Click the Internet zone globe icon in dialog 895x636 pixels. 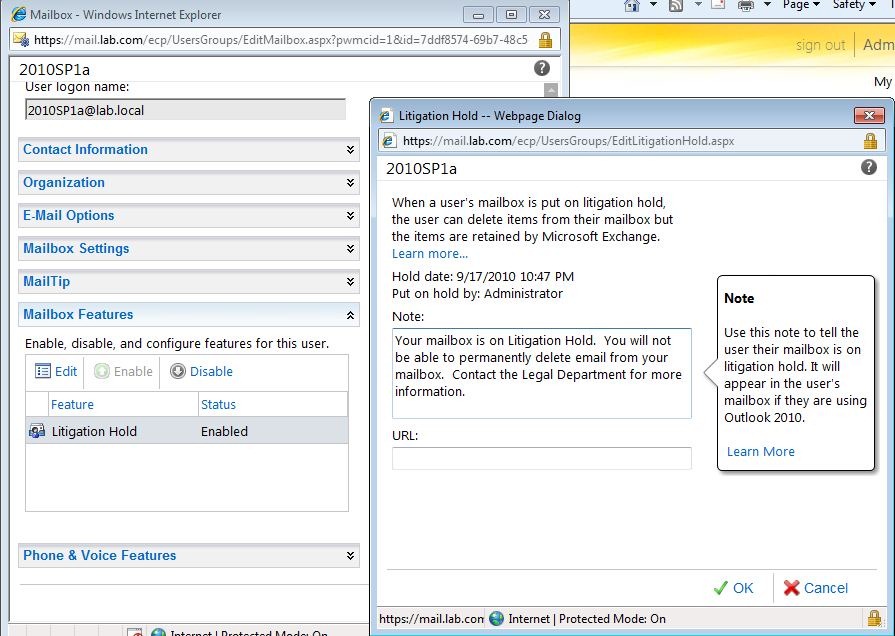click(497, 618)
